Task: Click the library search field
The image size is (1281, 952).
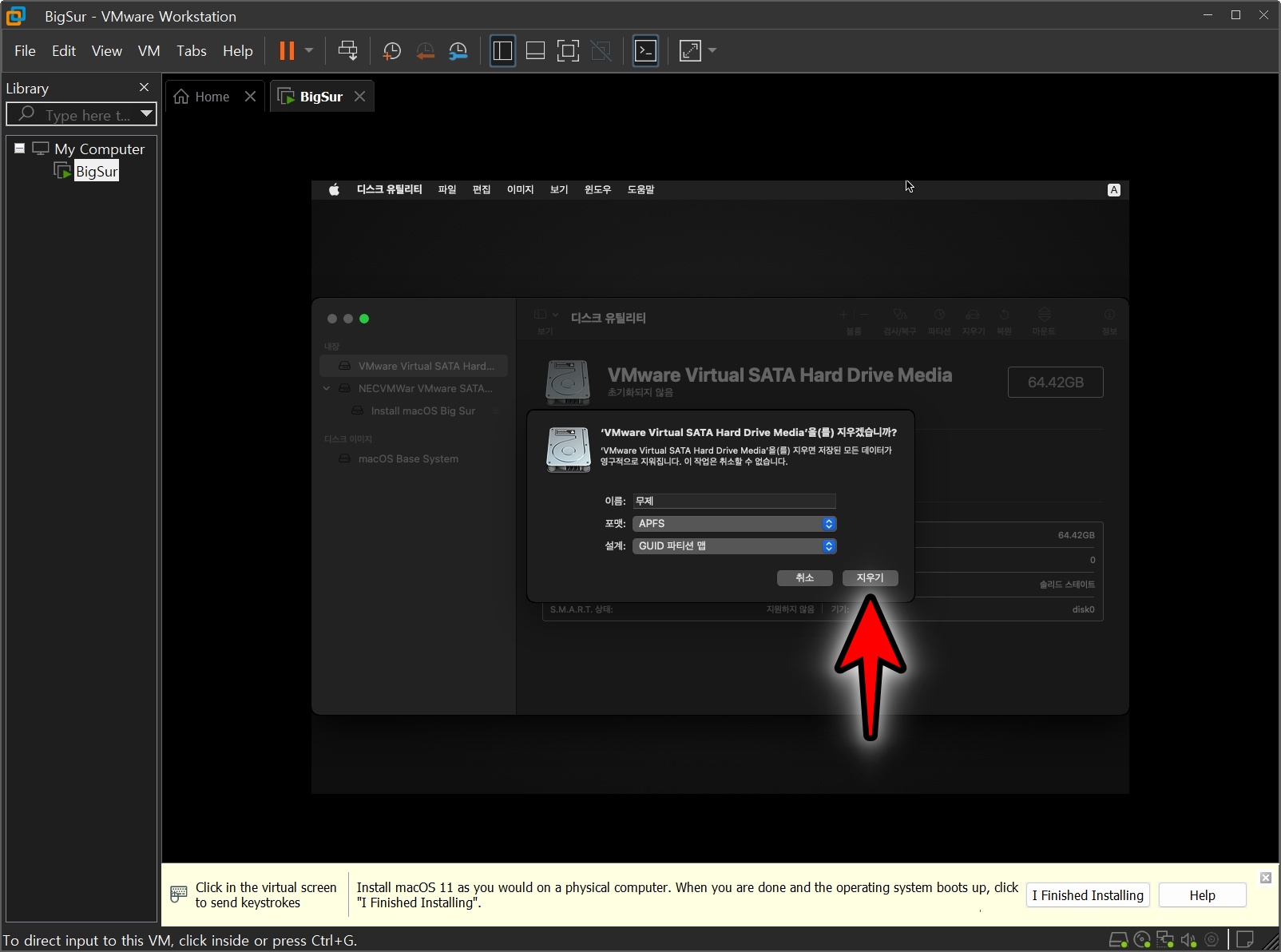Action: (80, 114)
